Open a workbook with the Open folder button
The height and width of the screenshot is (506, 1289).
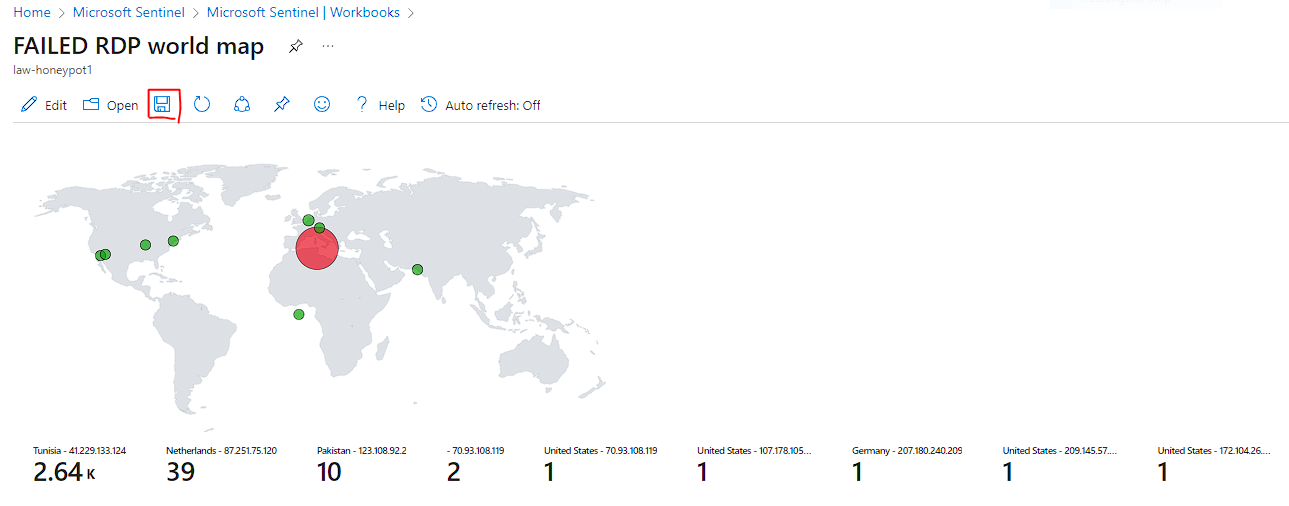tap(110, 105)
